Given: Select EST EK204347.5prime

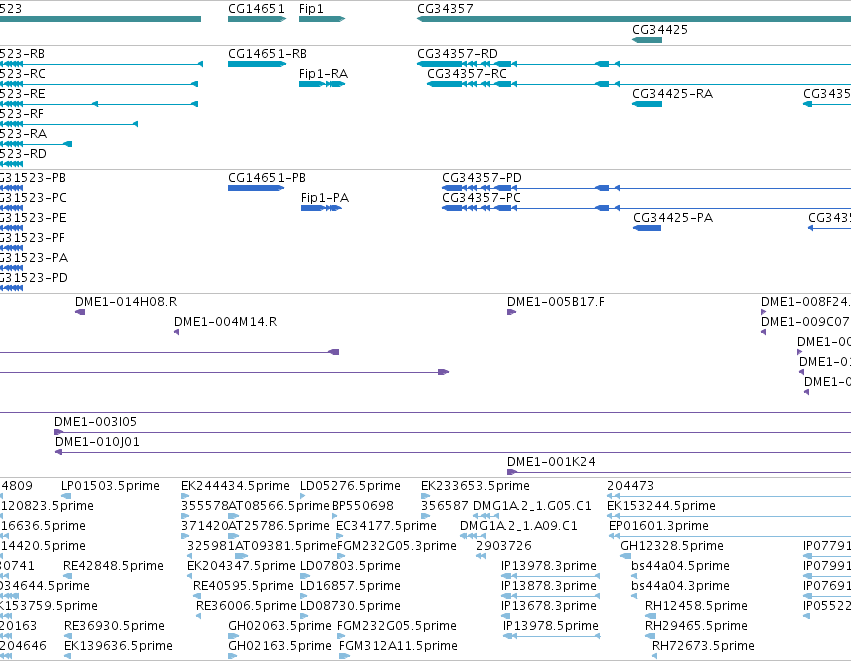Looking at the screenshot, I should tap(241, 567).
